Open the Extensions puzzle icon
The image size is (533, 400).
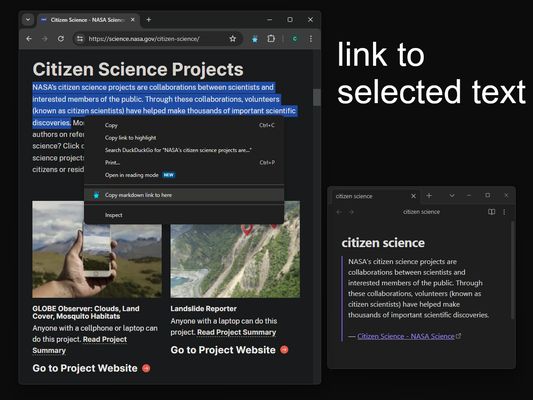(271, 39)
